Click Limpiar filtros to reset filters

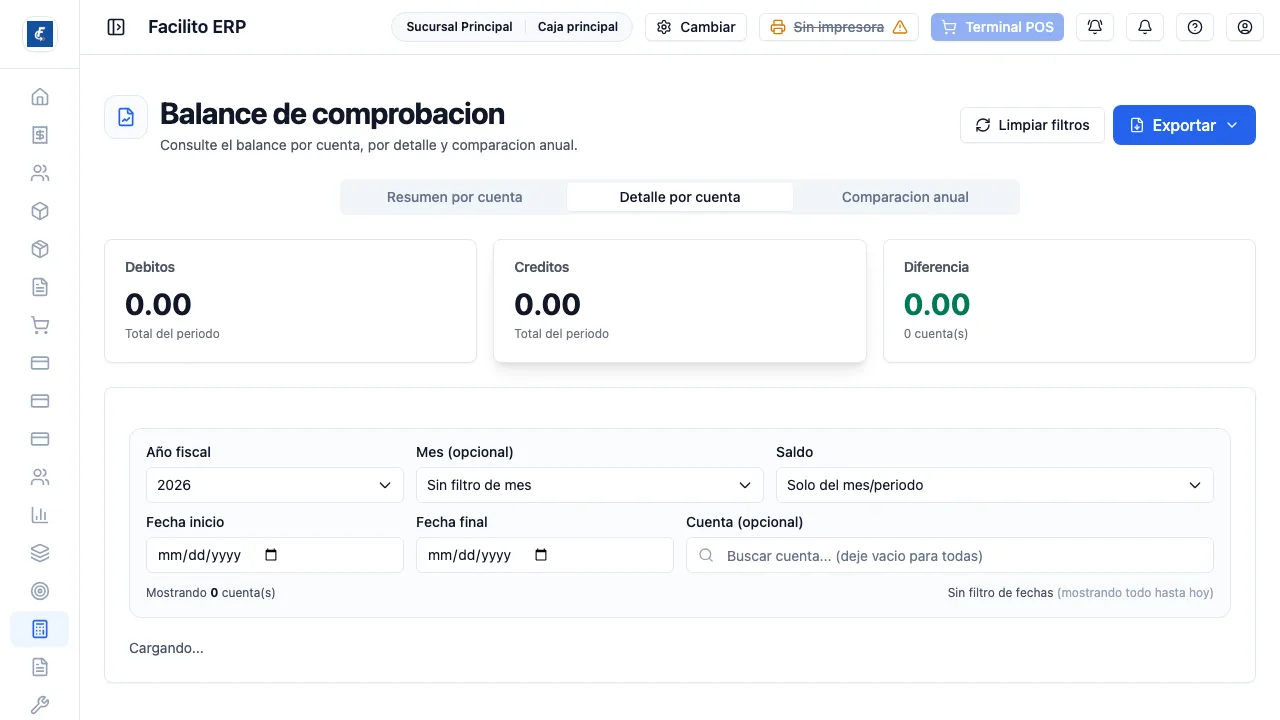tap(1032, 125)
